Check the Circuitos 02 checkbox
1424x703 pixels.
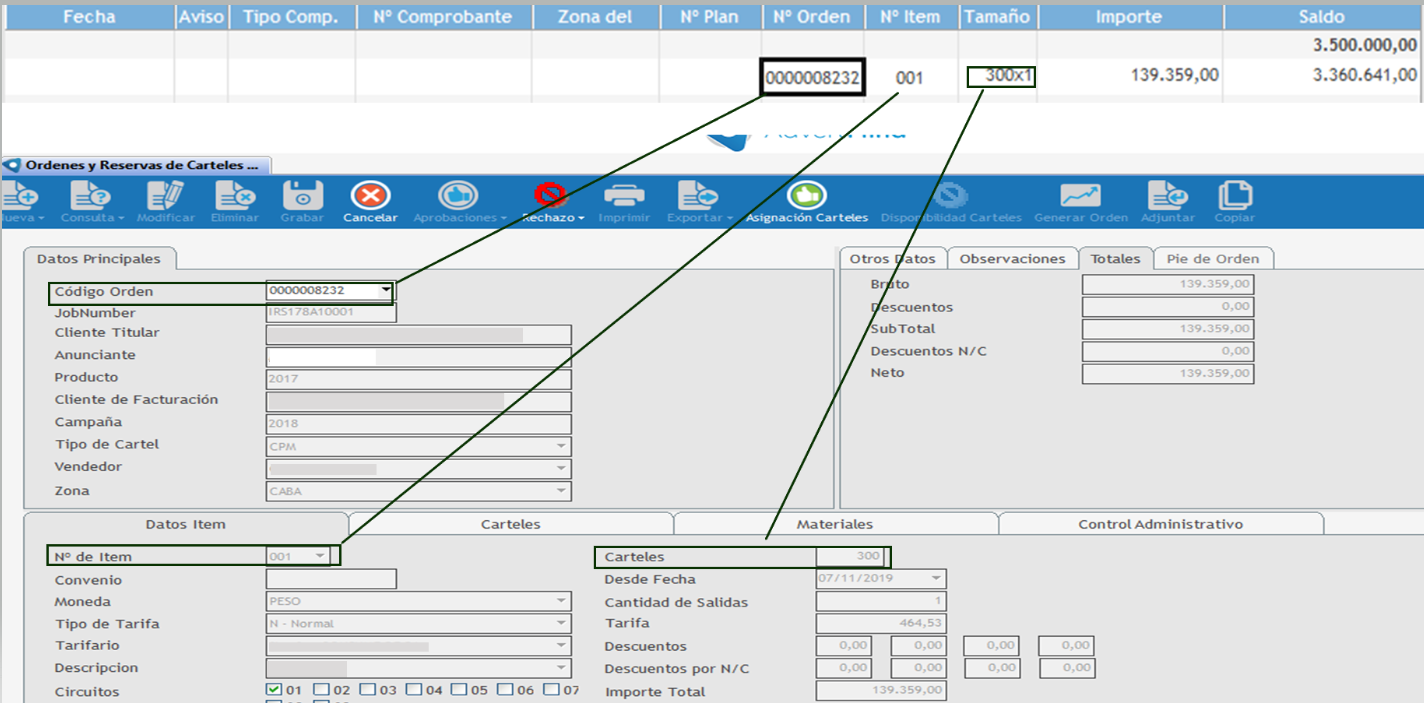320,690
